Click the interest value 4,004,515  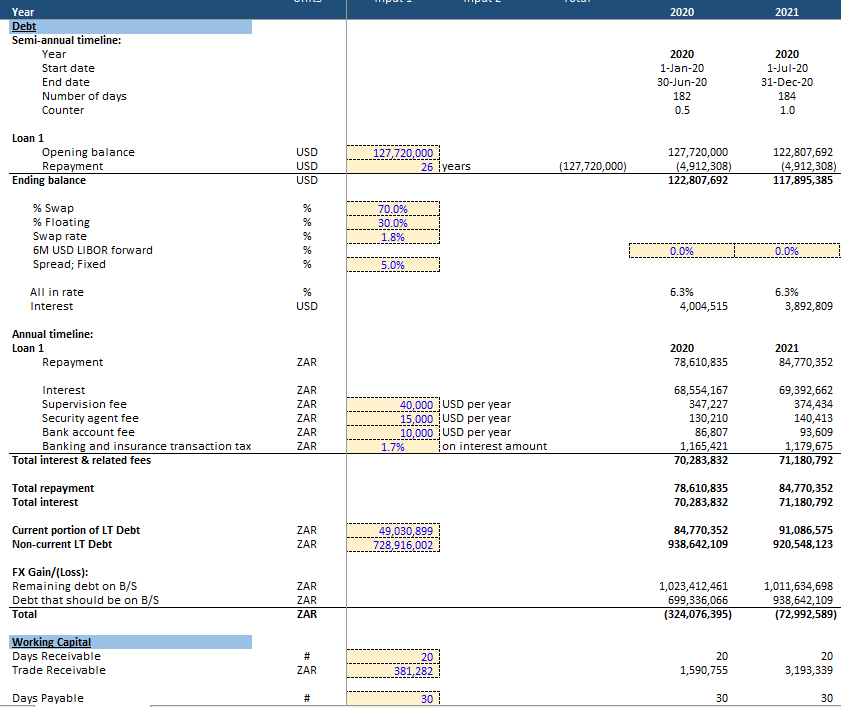coord(704,306)
